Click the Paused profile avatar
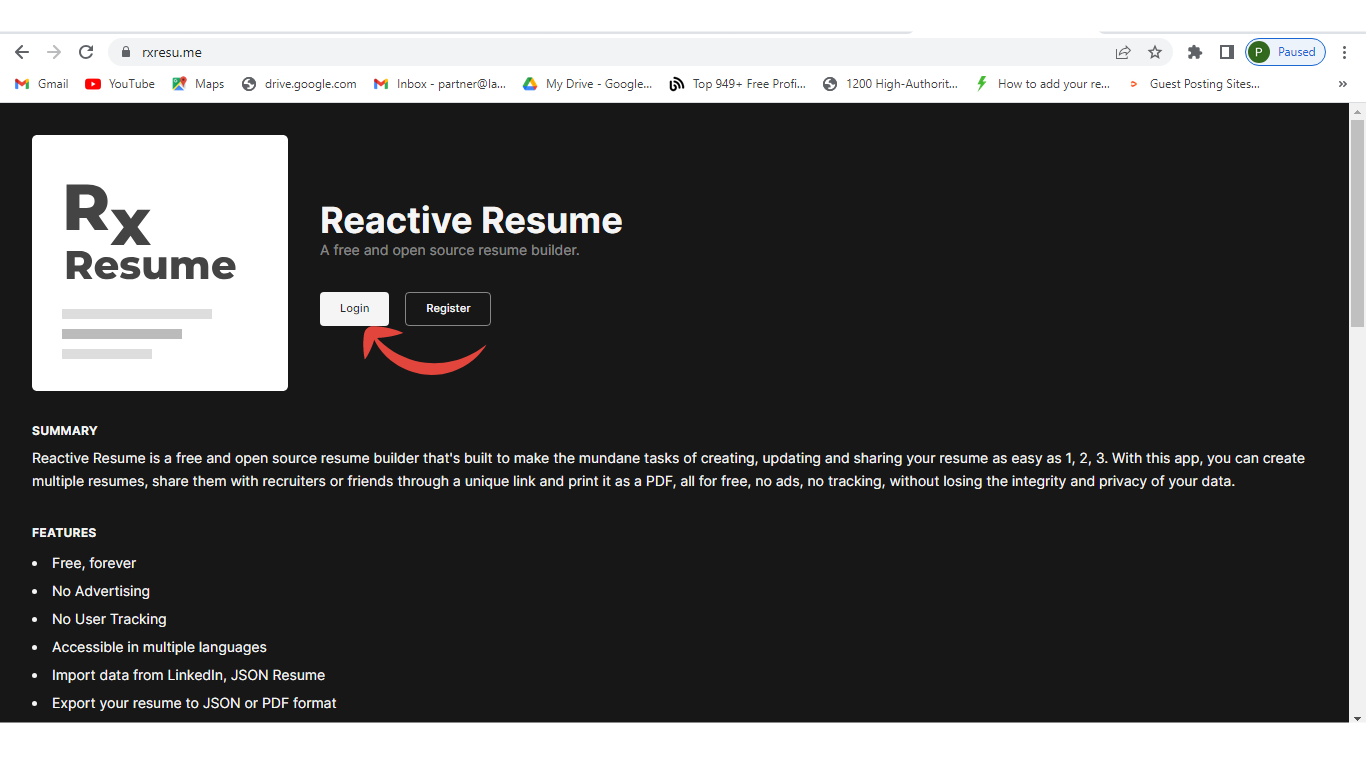Screen dimensions: 1366x768 pyautogui.click(x=1258, y=51)
